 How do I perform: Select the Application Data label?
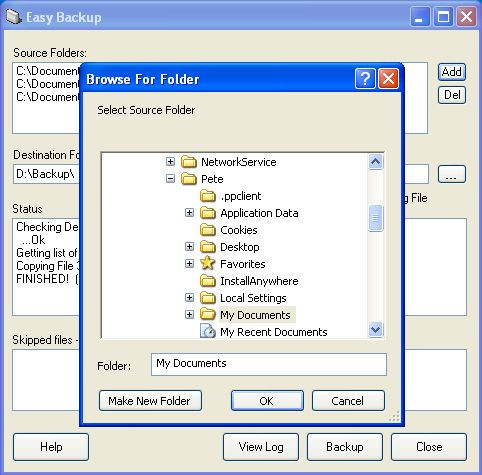(x=259, y=213)
